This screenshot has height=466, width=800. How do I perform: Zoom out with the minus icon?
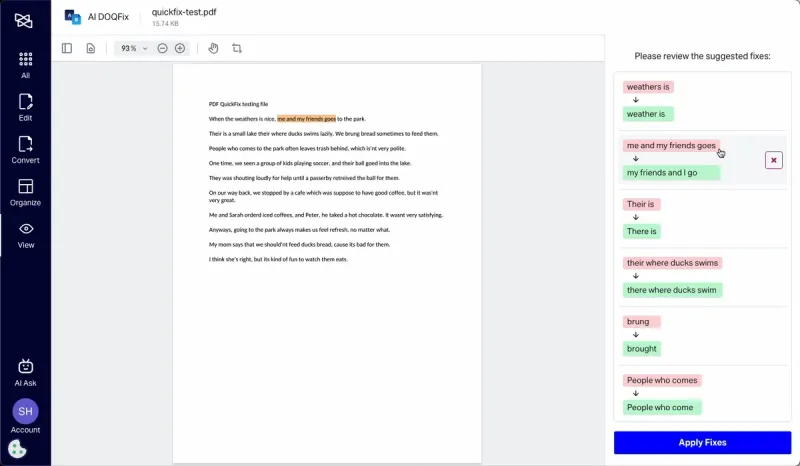[162, 48]
